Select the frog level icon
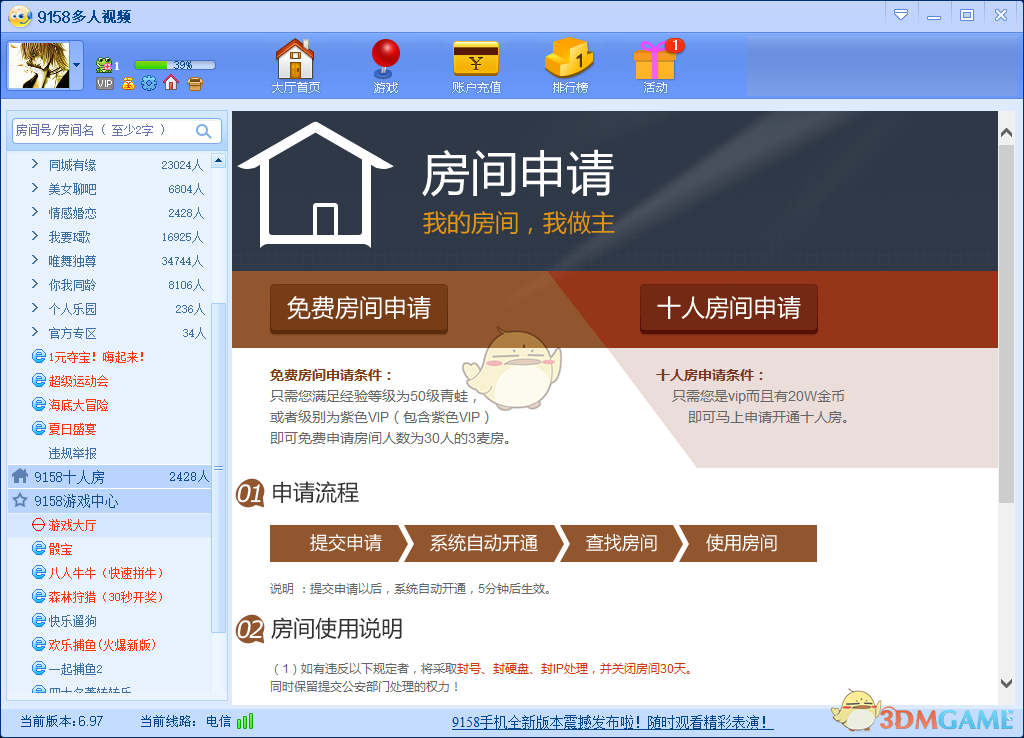Image resolution: width=1024 pixels, height=738 pixels. click(103, 63)
